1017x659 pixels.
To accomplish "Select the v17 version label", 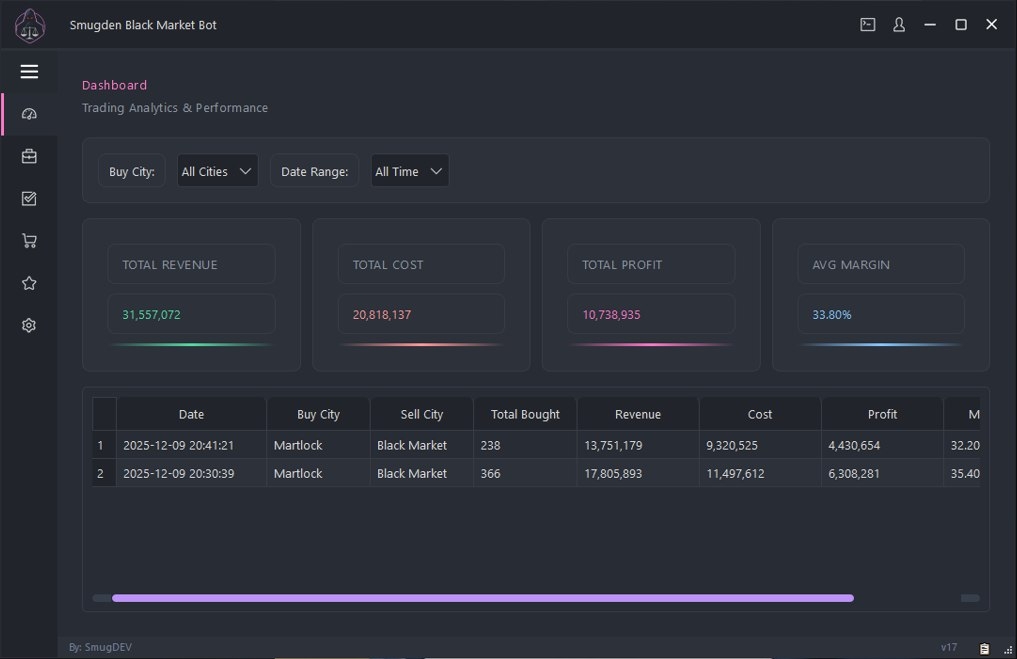I will (x=949, y=647).
